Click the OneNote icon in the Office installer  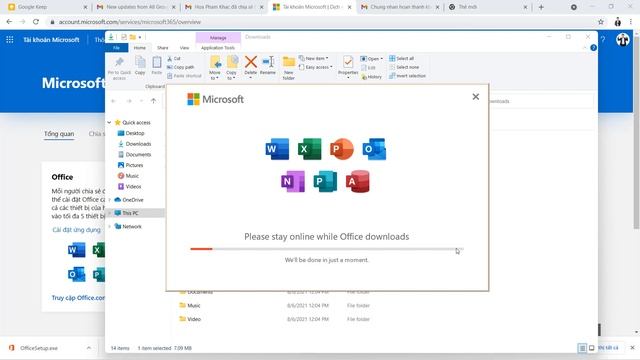click(293, 181)
